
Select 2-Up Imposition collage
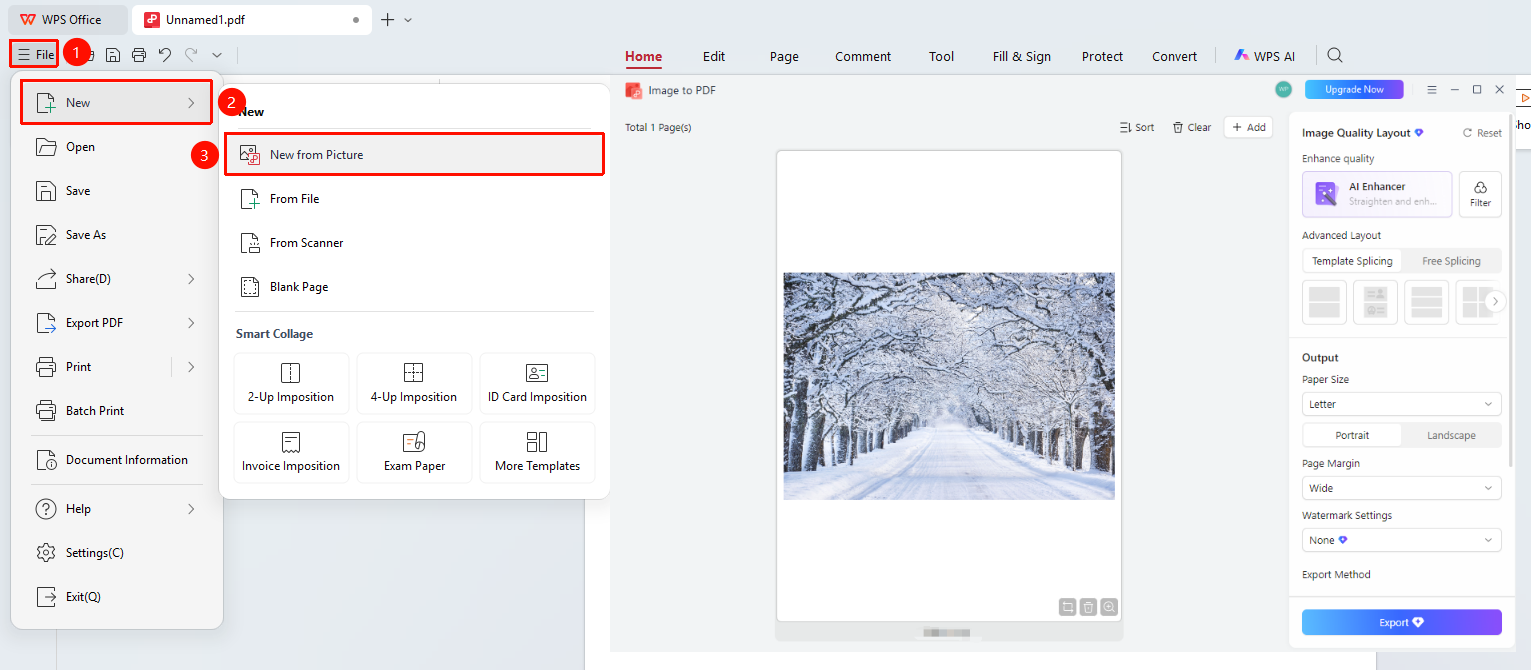pos(291,384)
